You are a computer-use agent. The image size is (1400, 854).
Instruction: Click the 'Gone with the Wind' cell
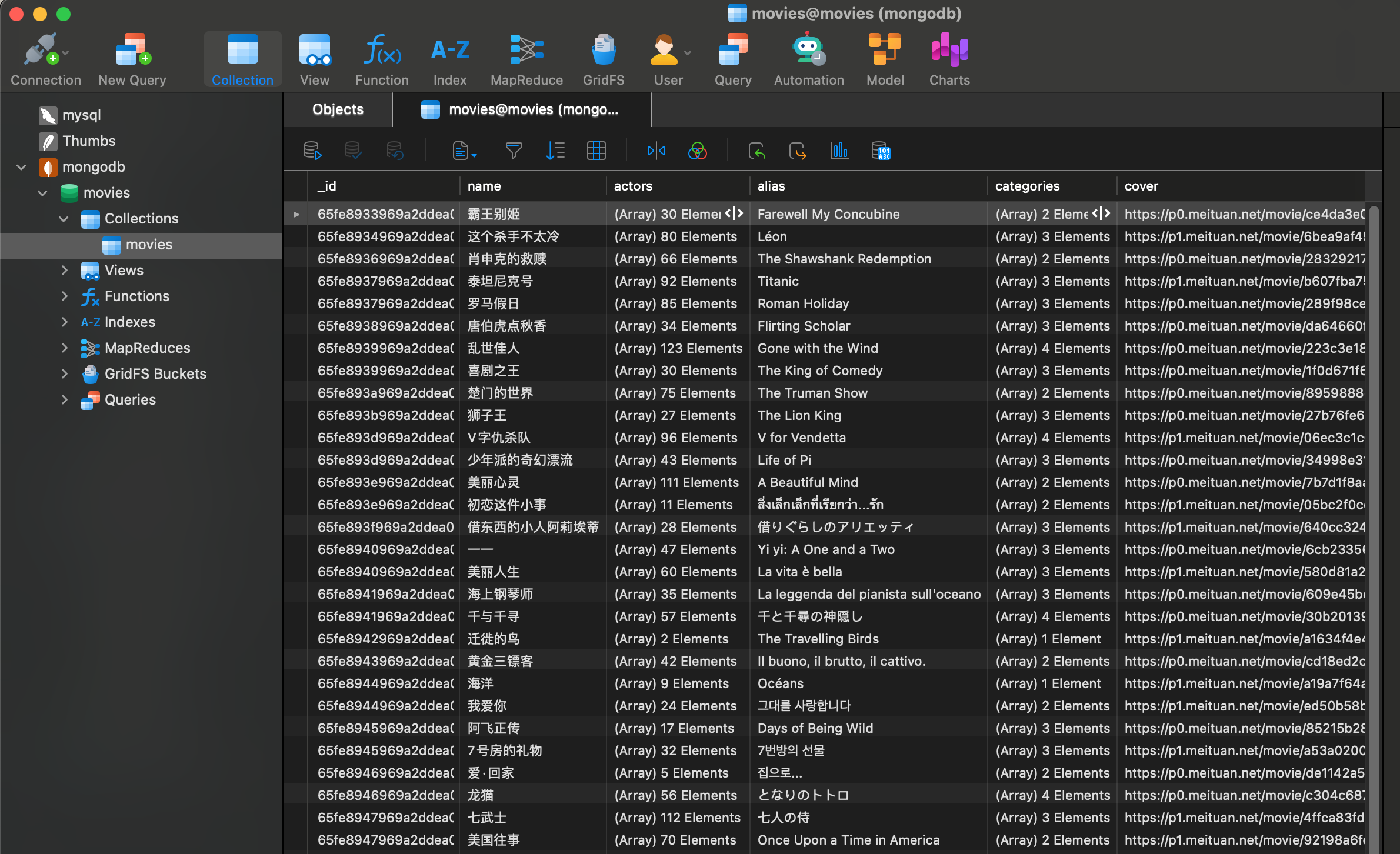click(868, 348)
